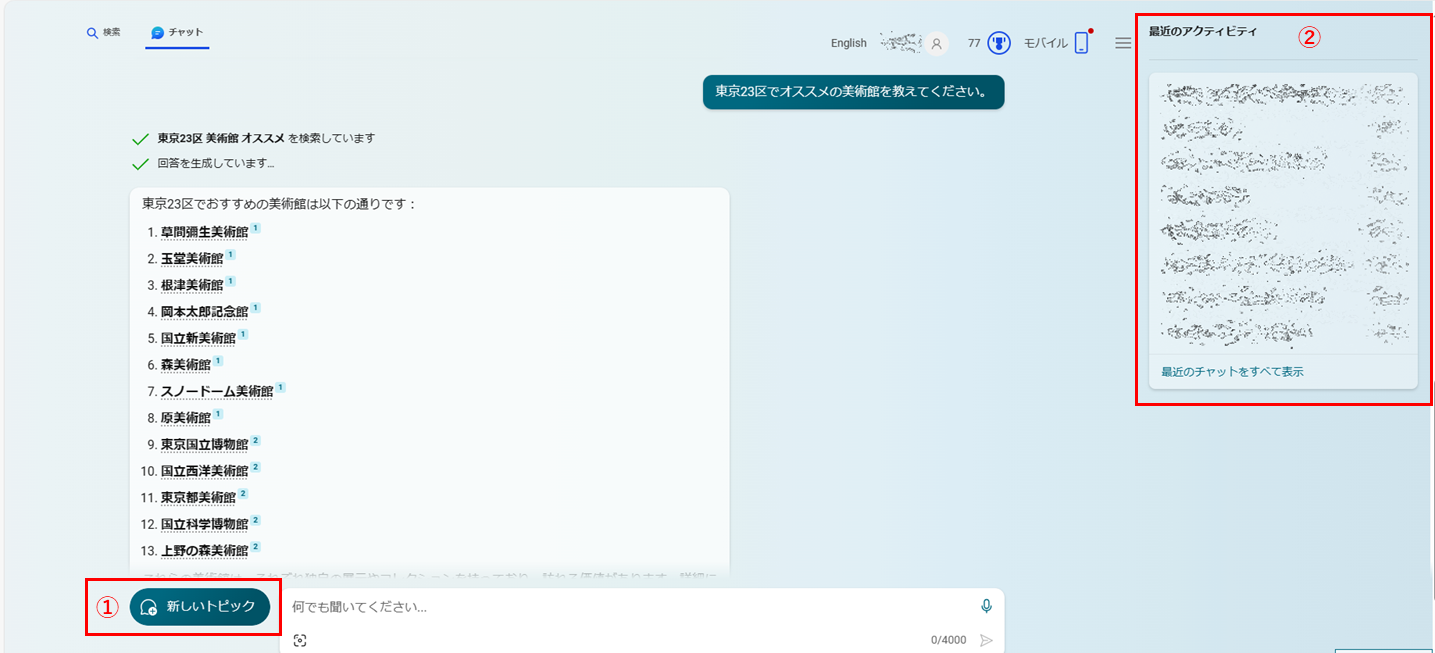Click the 最近のアクティビティ heading
The width and height of the screenshot is (1435, 653).
1203,31
